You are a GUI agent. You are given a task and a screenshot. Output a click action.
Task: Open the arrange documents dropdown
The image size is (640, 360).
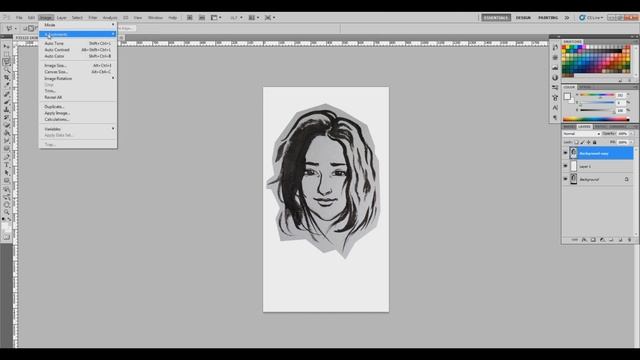click(x=254, y=18)
